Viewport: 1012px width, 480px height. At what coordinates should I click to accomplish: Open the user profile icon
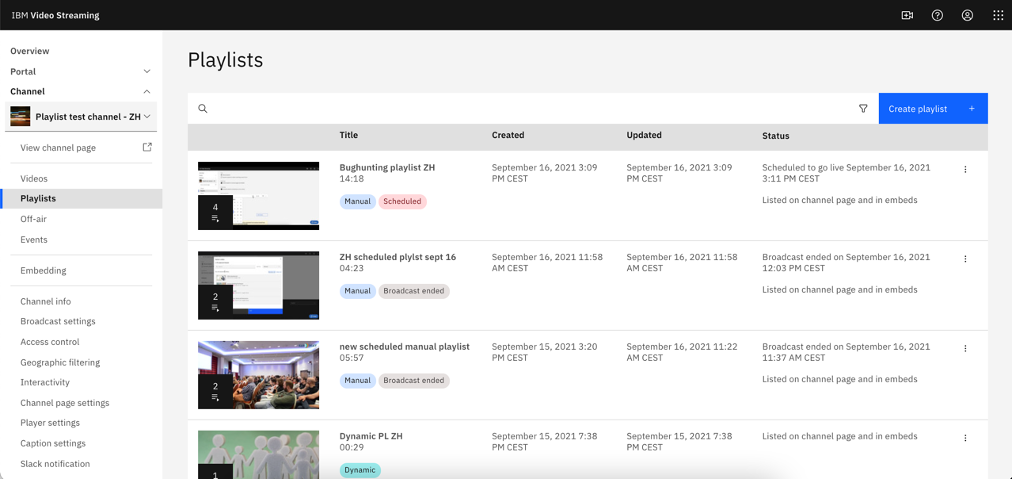coord(967,15)
